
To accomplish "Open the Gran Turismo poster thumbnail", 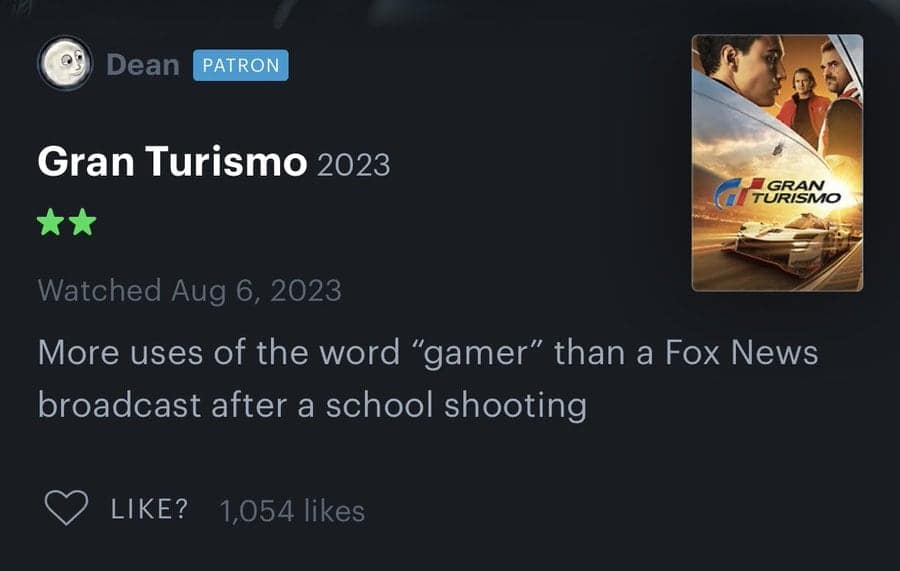I will pyautogui.click(x=777, y=163).
